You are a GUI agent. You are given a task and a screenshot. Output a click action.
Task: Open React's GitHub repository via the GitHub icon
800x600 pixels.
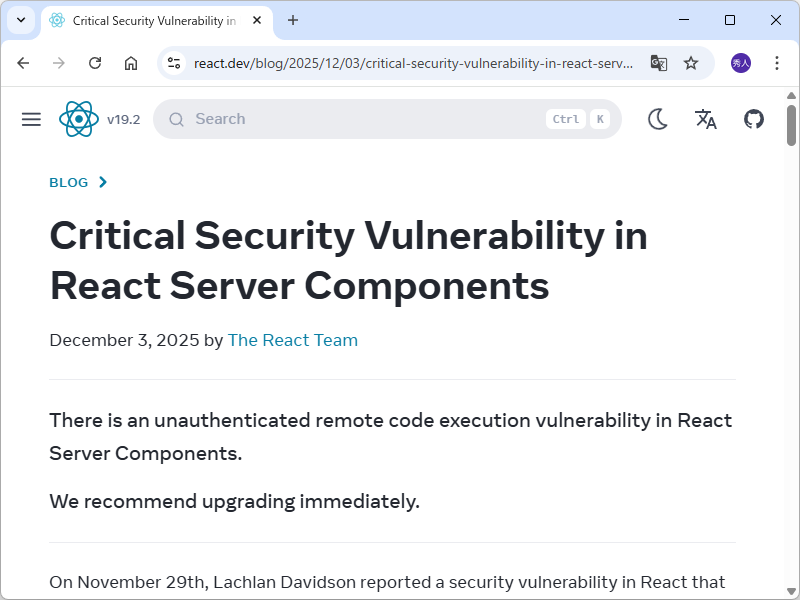pos(753,118)
